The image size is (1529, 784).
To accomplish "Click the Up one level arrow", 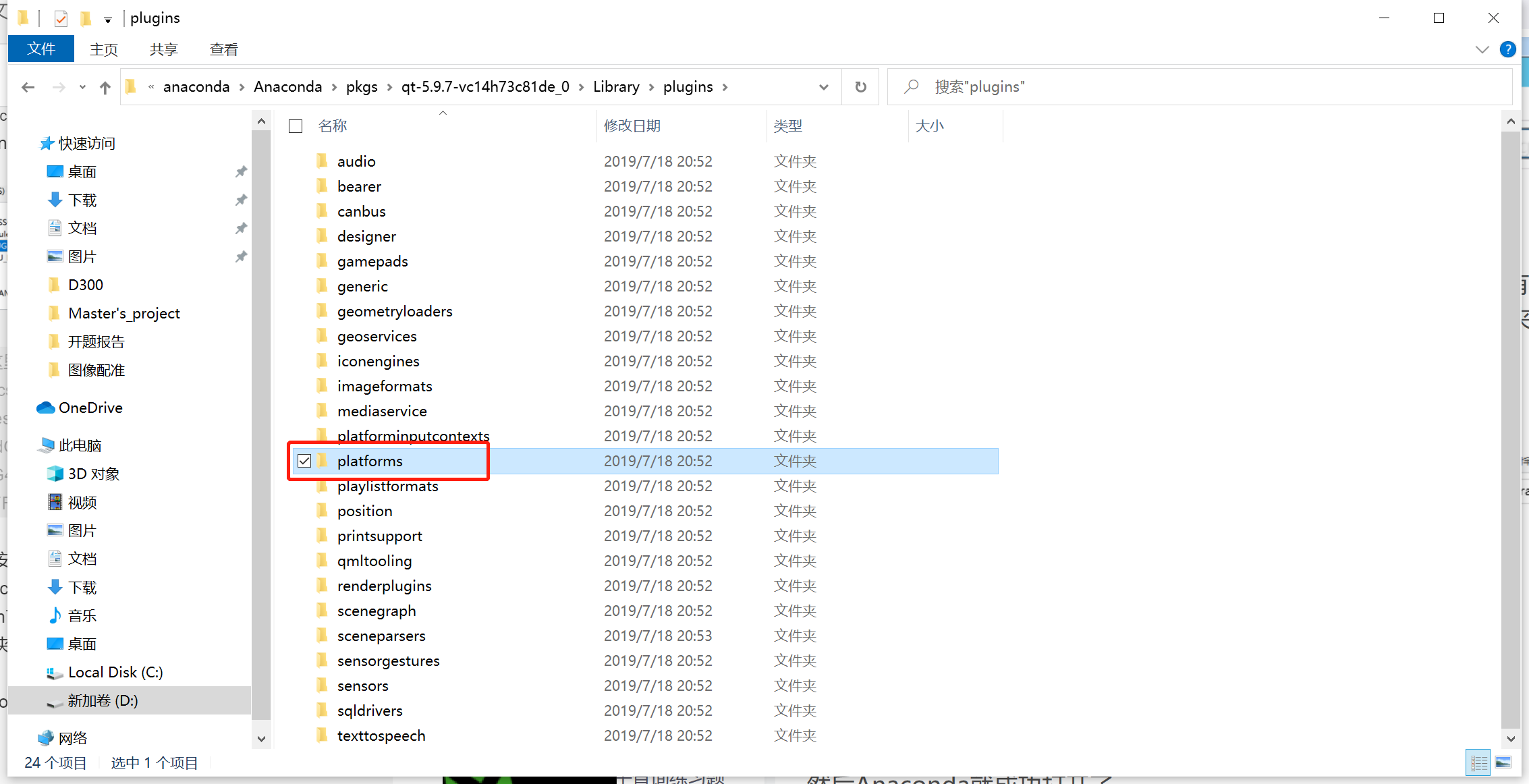I will point(105,87).
